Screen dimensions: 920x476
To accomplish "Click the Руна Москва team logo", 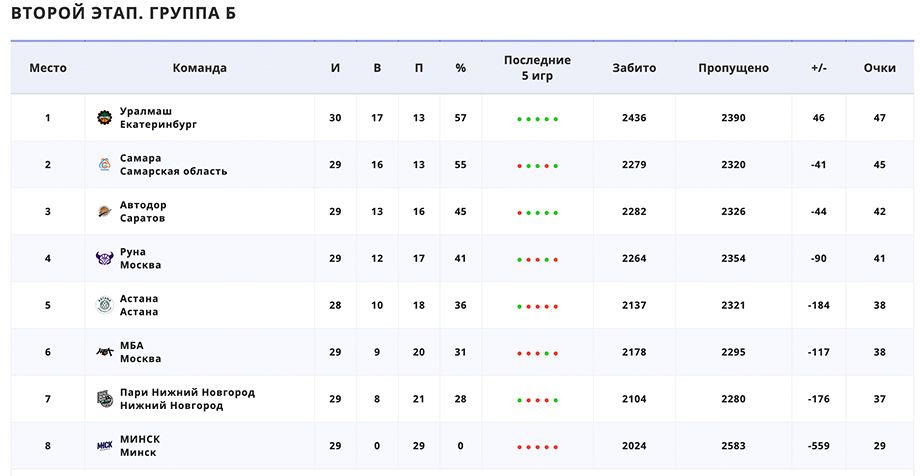I will pyautogui.click(x=104, y=259).
